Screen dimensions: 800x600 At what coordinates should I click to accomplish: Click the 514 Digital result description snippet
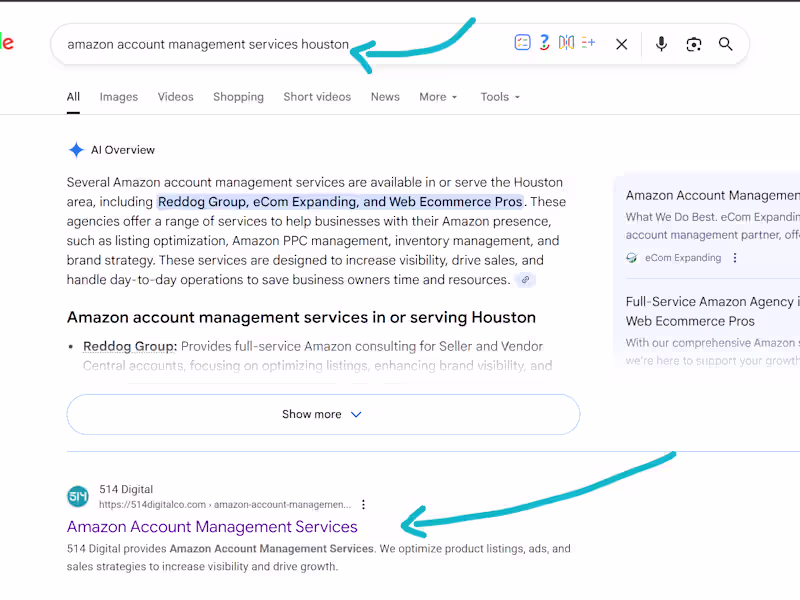click(318, 558)
